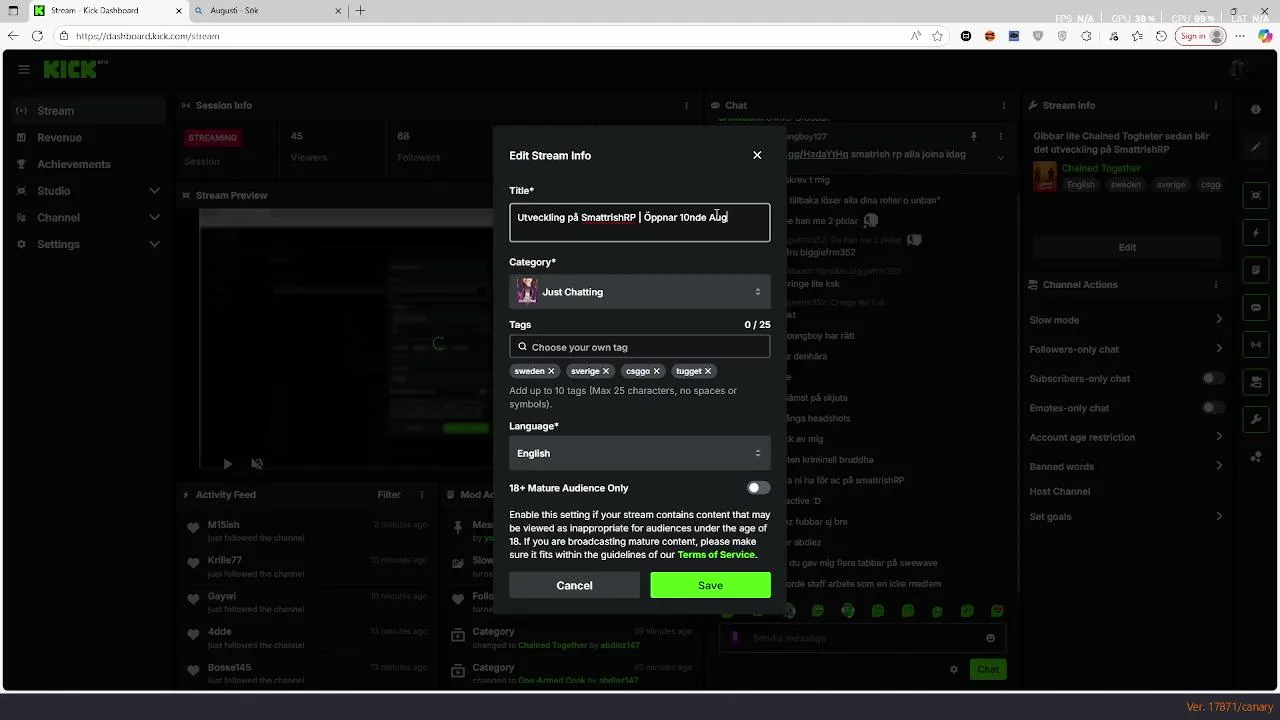Image resolution: width=1280 pixels, height=720 pixels.
Task: Close the Edit Stream Info dialog
Action: click(x=757, y=155)
